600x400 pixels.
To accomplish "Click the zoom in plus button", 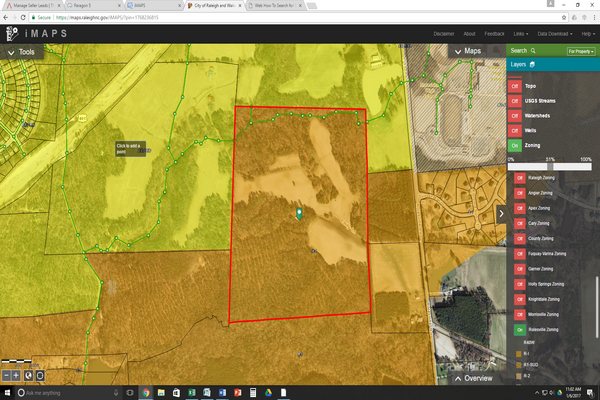I will [16, 375].
